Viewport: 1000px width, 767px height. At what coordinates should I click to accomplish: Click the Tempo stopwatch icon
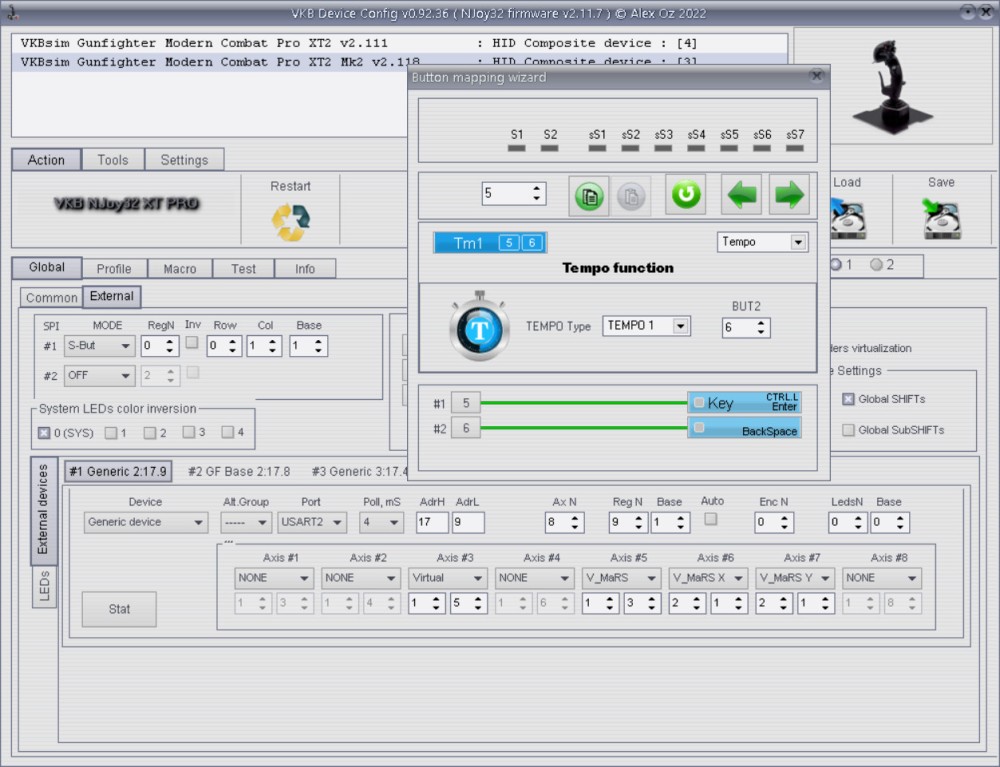480,327
